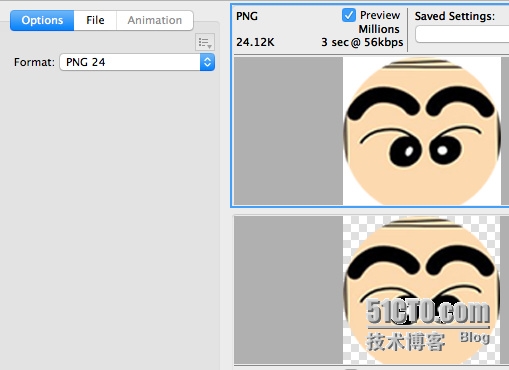Switch to the Options tab

click(x=42, y=20)
